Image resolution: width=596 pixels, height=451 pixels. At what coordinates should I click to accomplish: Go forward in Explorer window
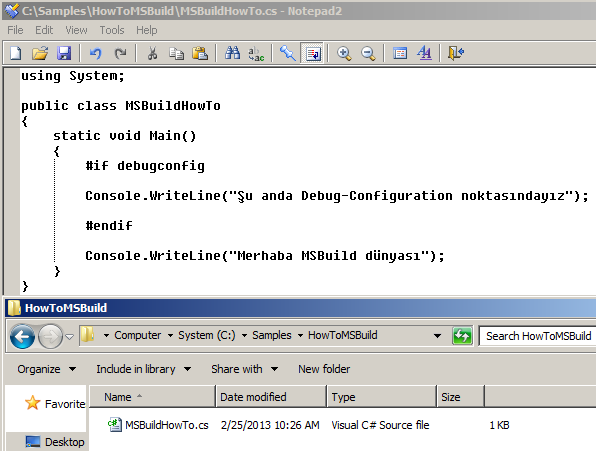pos(51,336)
